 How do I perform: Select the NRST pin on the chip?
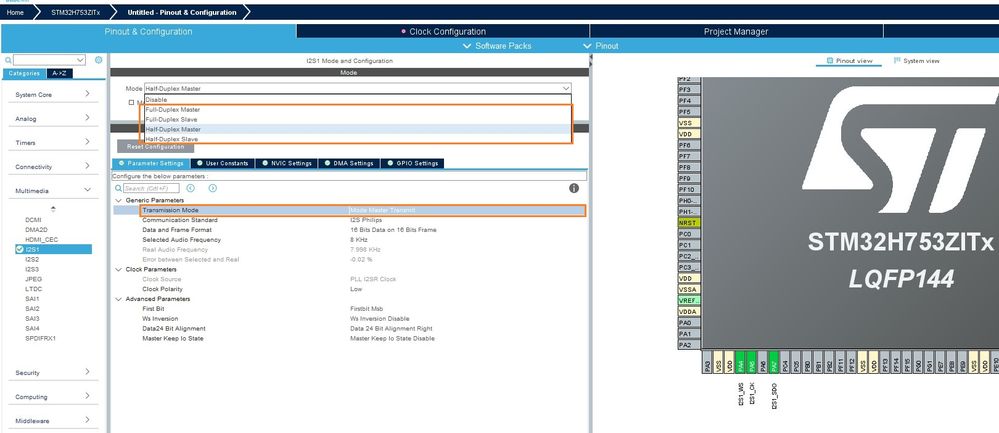pyautogui.click(x=689, y=223)
